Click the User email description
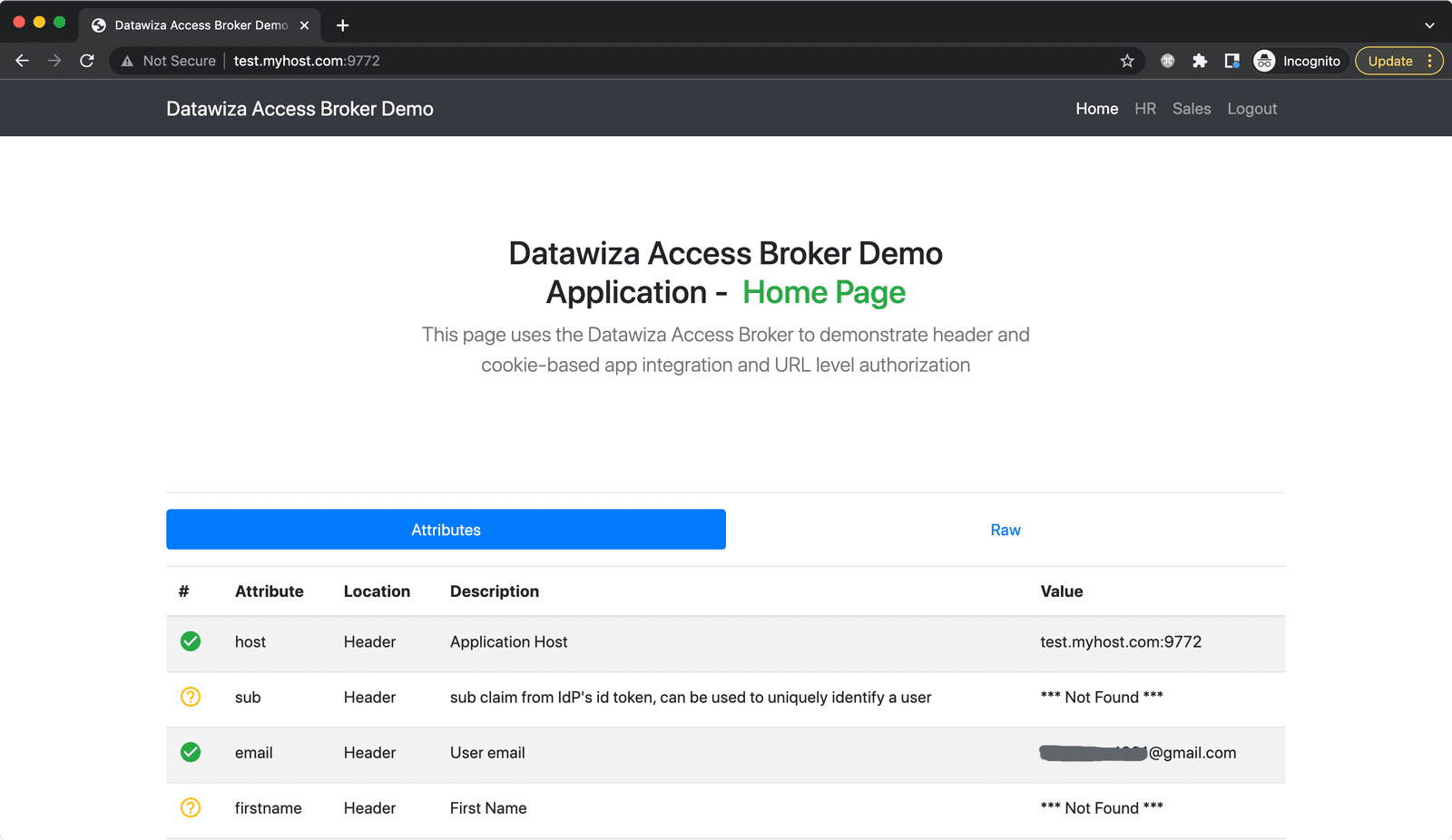 487,752
